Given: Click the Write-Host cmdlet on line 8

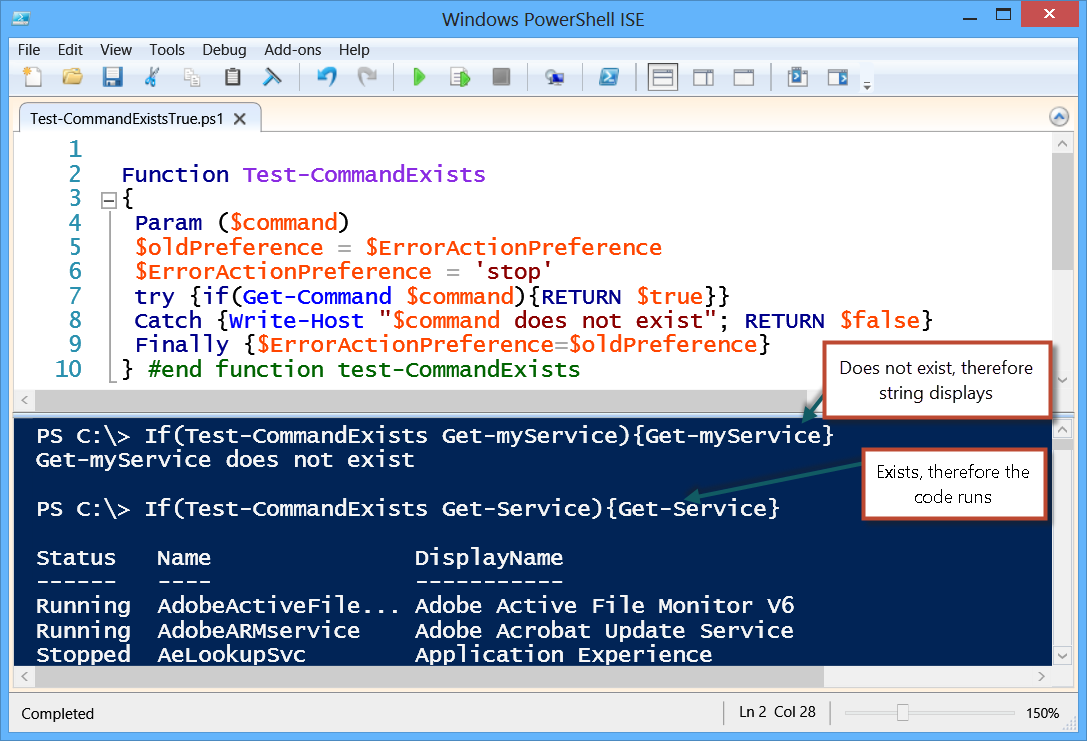Looking at the screenshot, I should (x=296, y=320).
